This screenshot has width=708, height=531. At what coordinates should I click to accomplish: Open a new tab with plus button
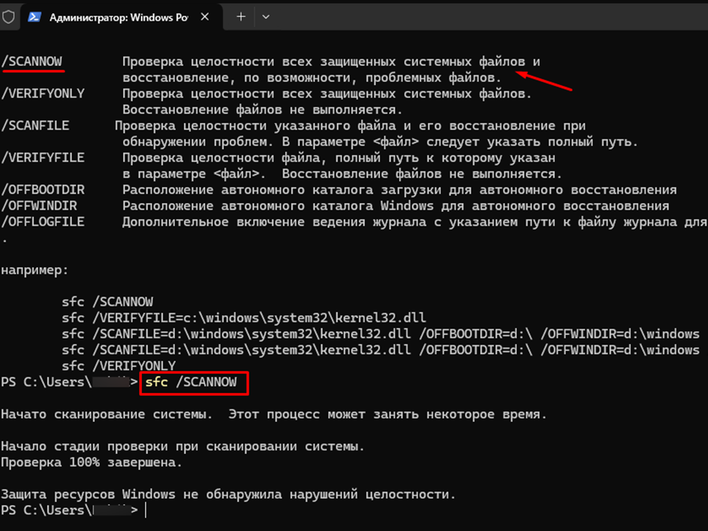point(241,17)
